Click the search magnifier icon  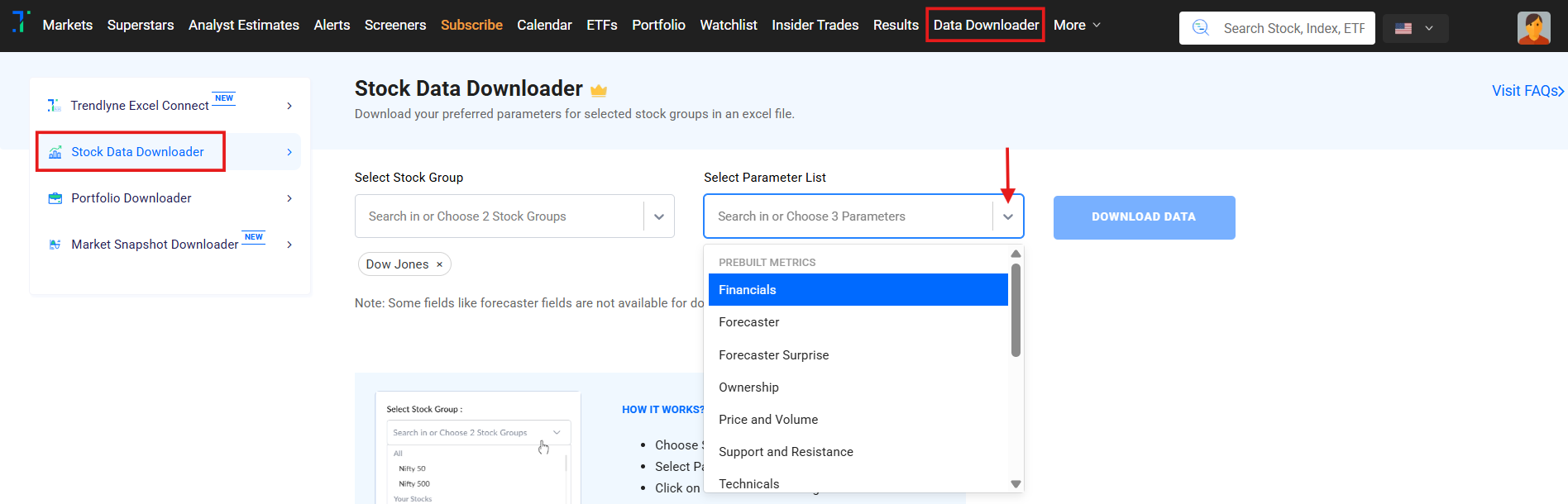(x=1201, y=28)
